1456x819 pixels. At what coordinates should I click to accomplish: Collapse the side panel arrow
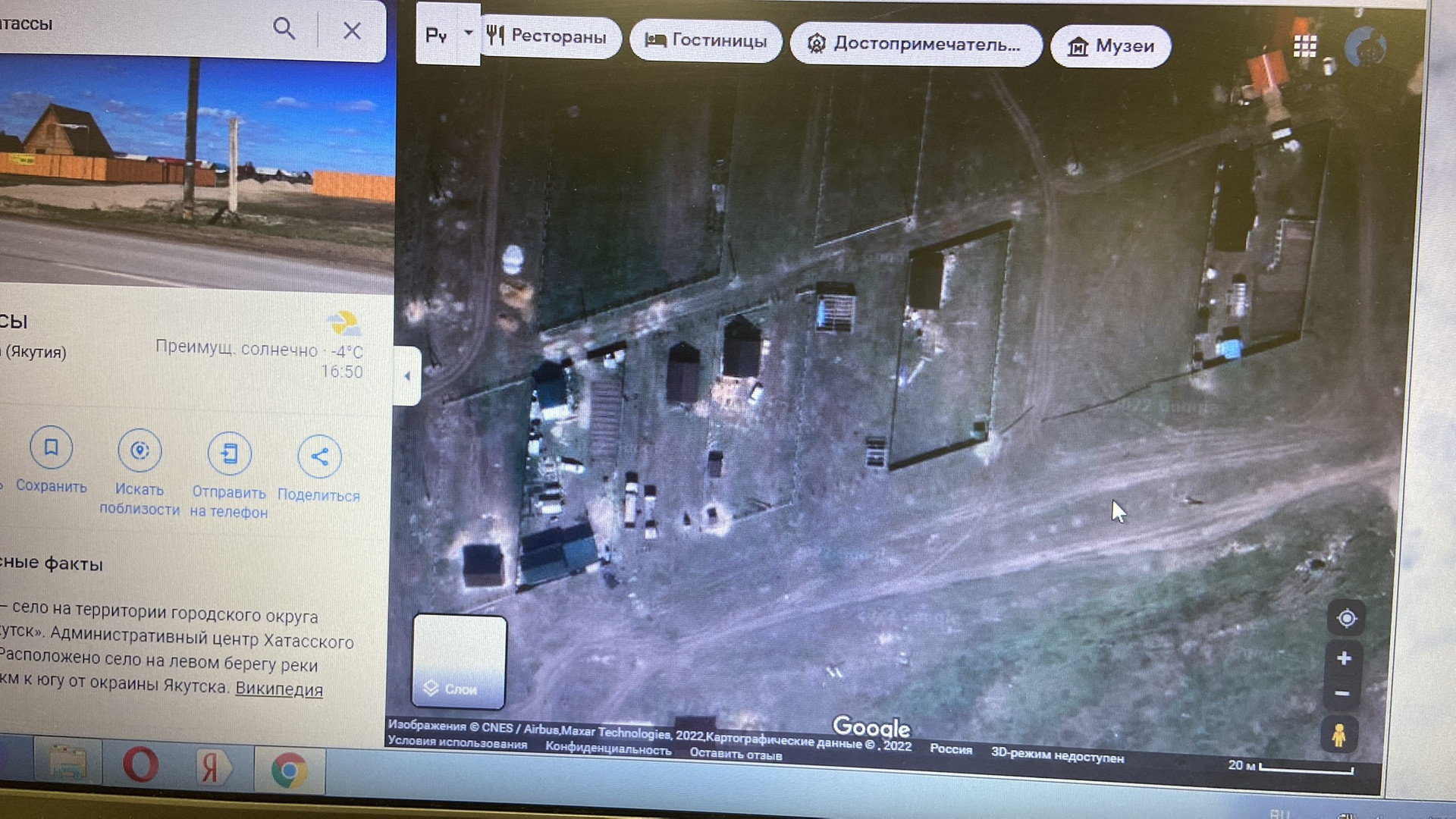pos(407,376)
